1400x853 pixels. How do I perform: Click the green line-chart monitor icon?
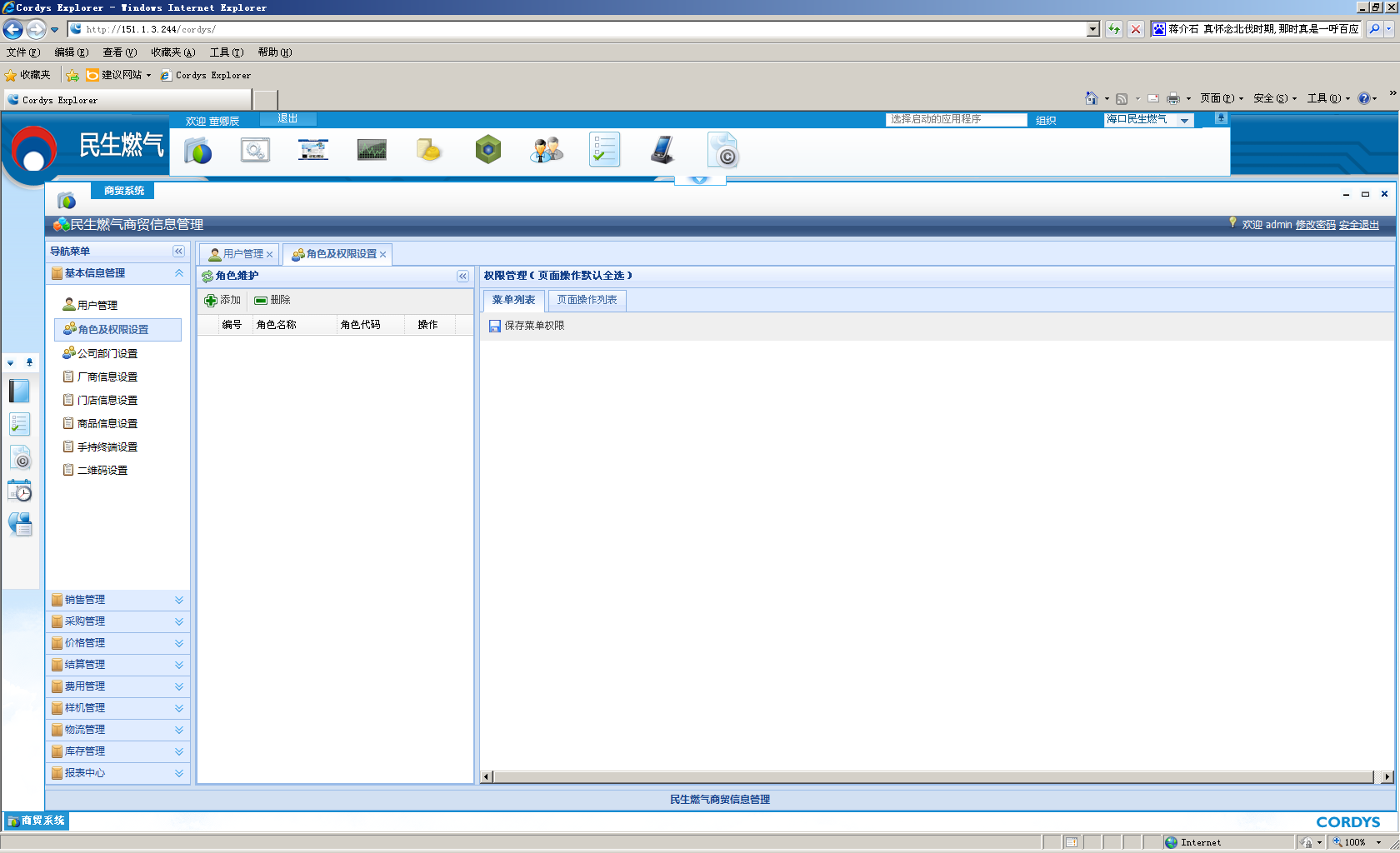tap(372, 151)
